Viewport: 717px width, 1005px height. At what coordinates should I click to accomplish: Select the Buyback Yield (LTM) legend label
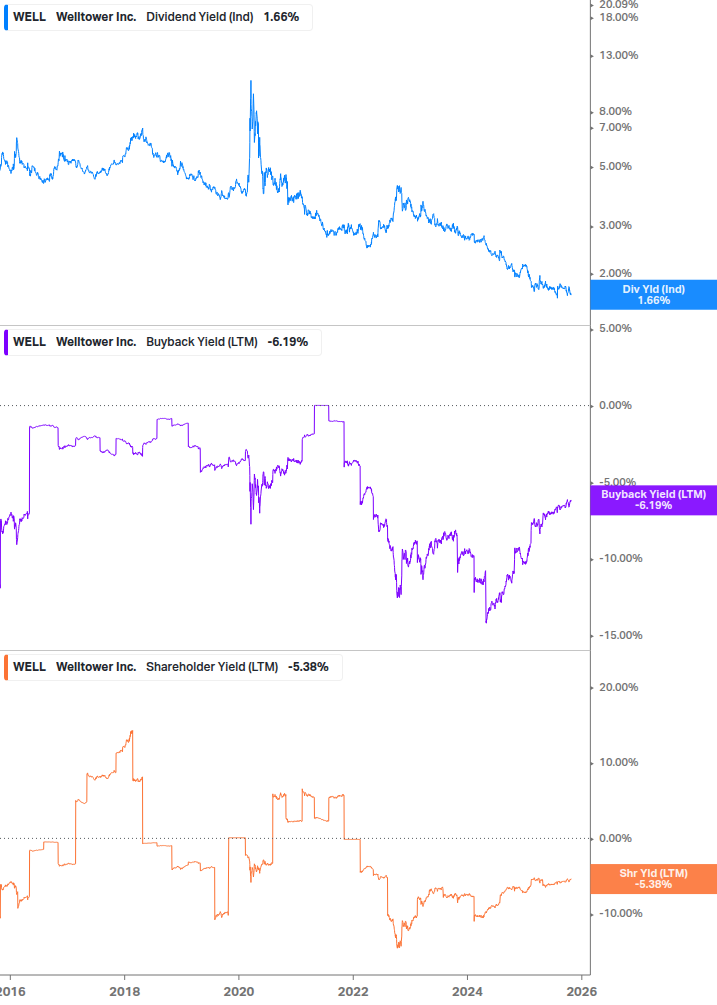coord(201,342)
